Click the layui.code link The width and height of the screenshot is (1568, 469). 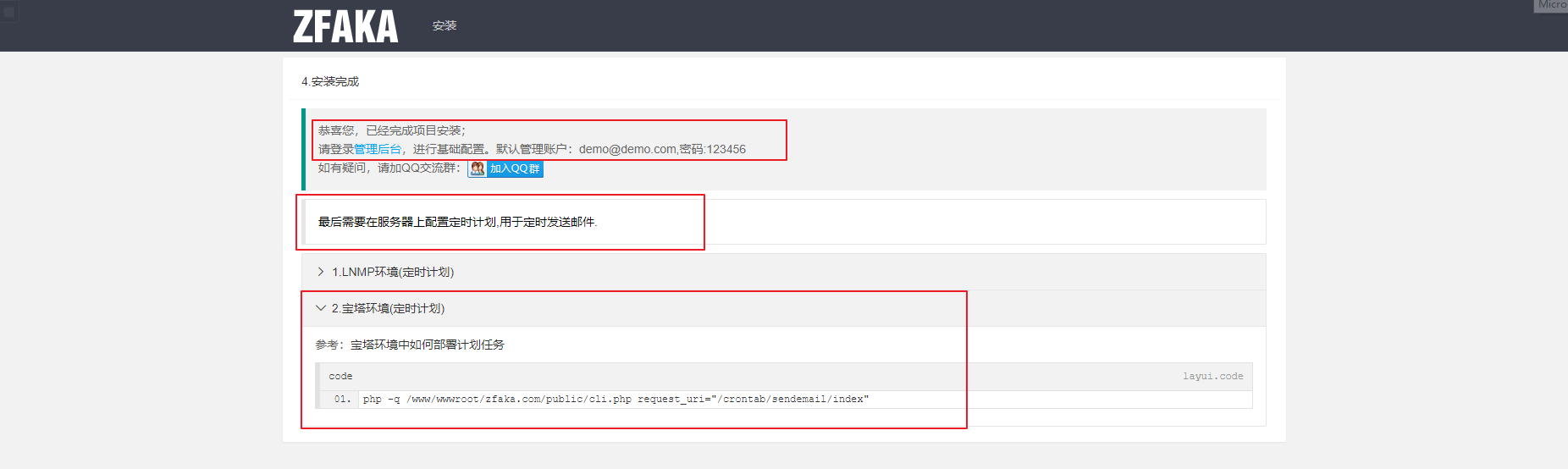click(1213, 376)
